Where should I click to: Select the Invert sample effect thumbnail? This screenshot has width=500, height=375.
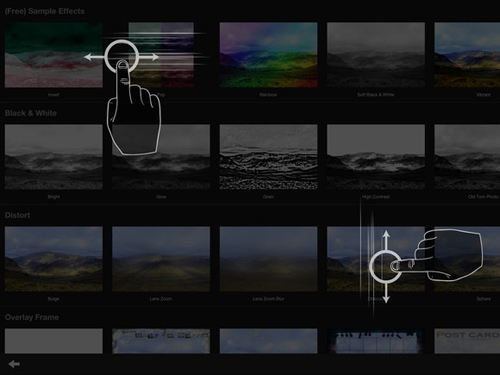pyautogui.click(x=54, y=55)
